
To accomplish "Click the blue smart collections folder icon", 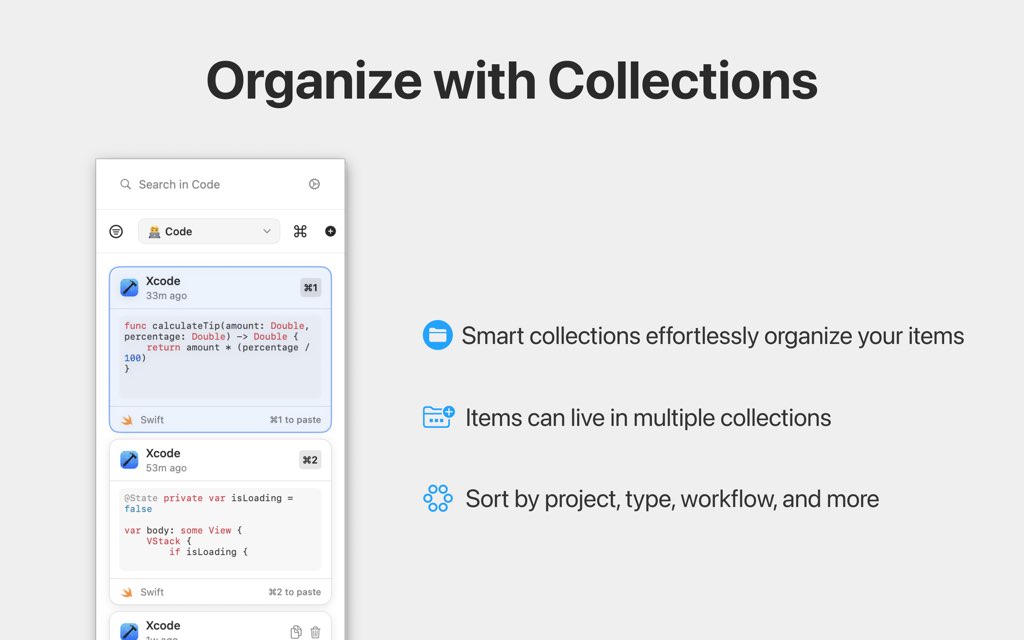I will [x=437, y=335].
